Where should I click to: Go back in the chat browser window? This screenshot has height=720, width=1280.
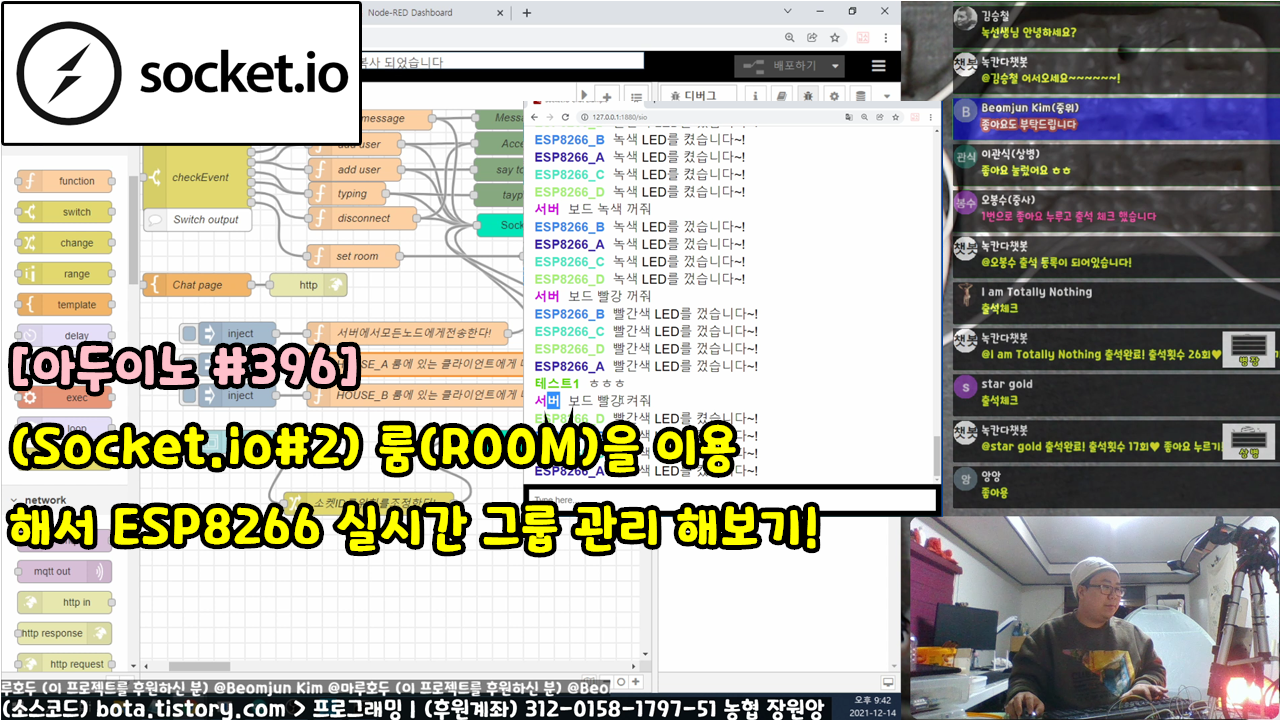[535, 117]
